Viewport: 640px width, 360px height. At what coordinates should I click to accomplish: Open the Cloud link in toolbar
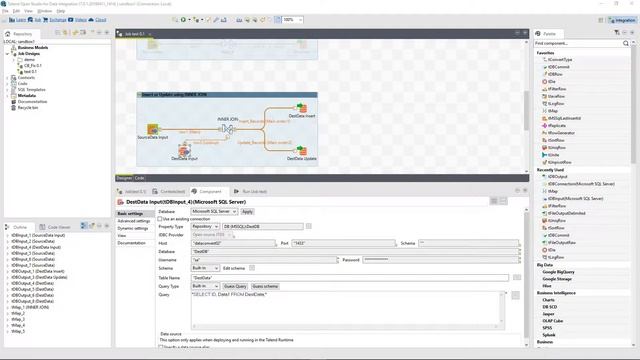98,20
